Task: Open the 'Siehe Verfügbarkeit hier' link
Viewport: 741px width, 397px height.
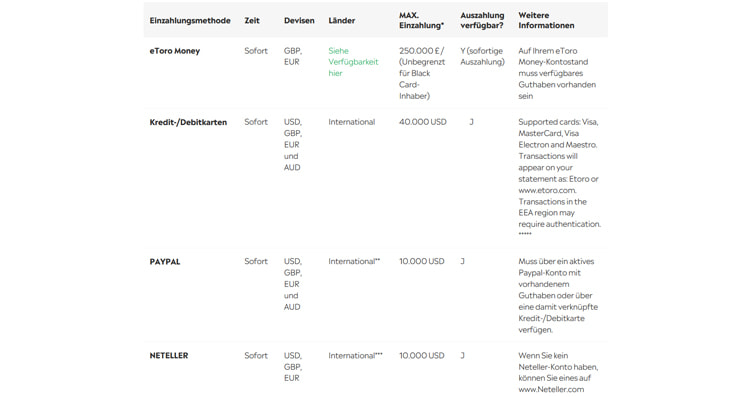Action: [x=353, y=62]
